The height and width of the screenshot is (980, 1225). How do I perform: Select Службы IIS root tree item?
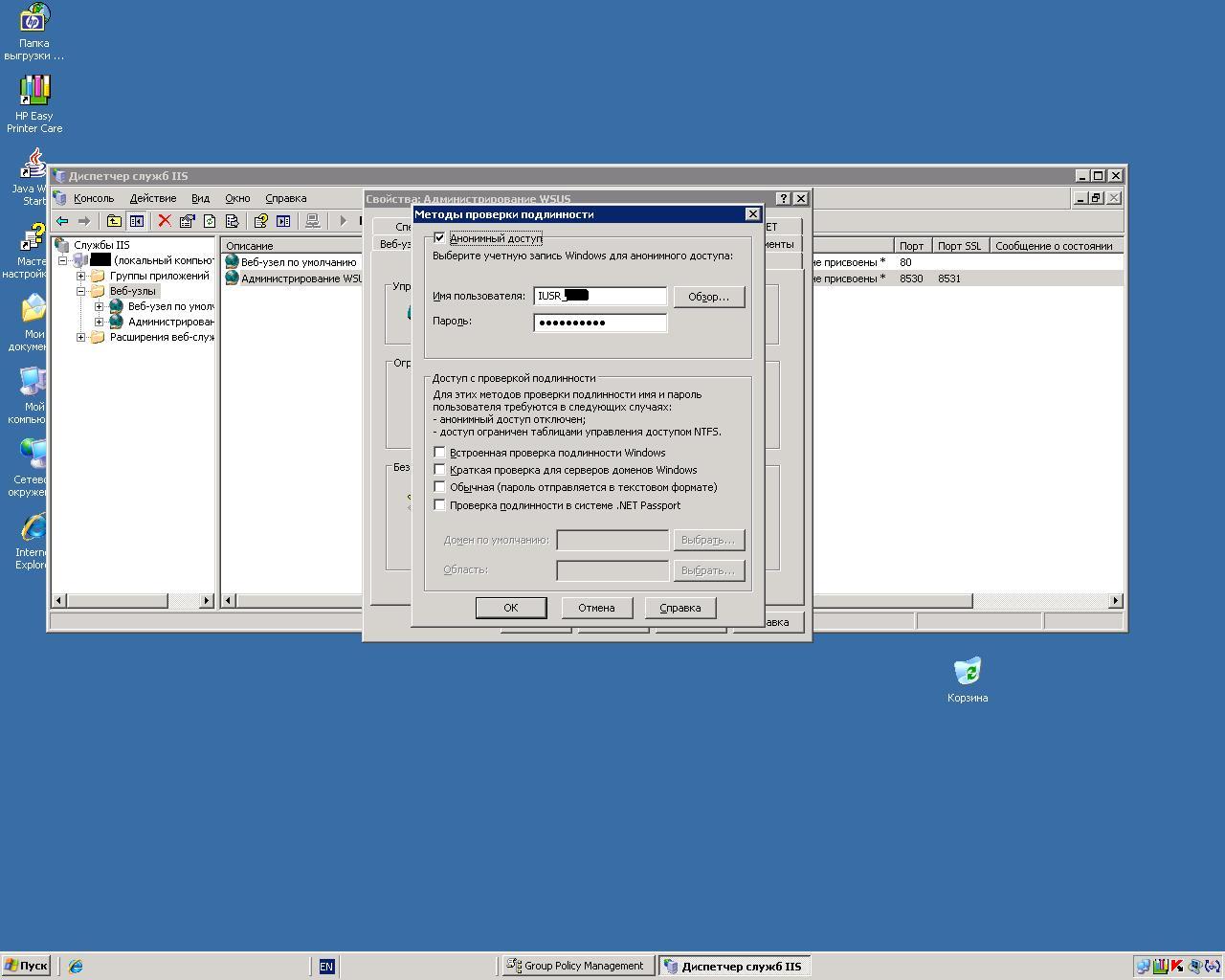click(x=101, y=245)
